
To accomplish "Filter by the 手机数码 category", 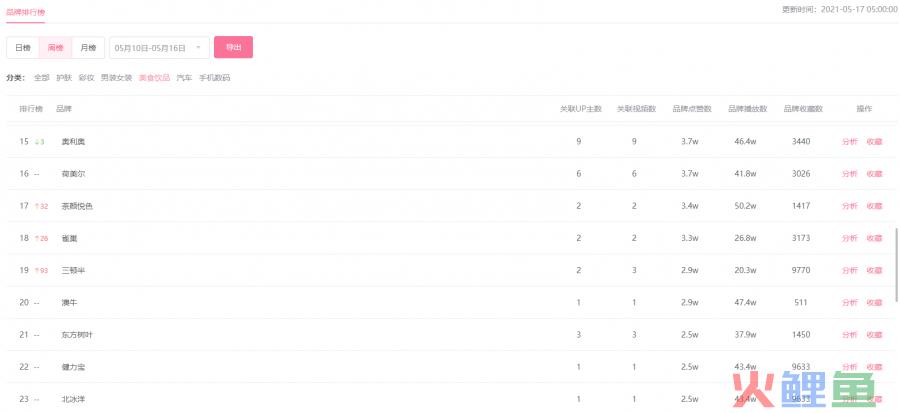I will (215, 77).
